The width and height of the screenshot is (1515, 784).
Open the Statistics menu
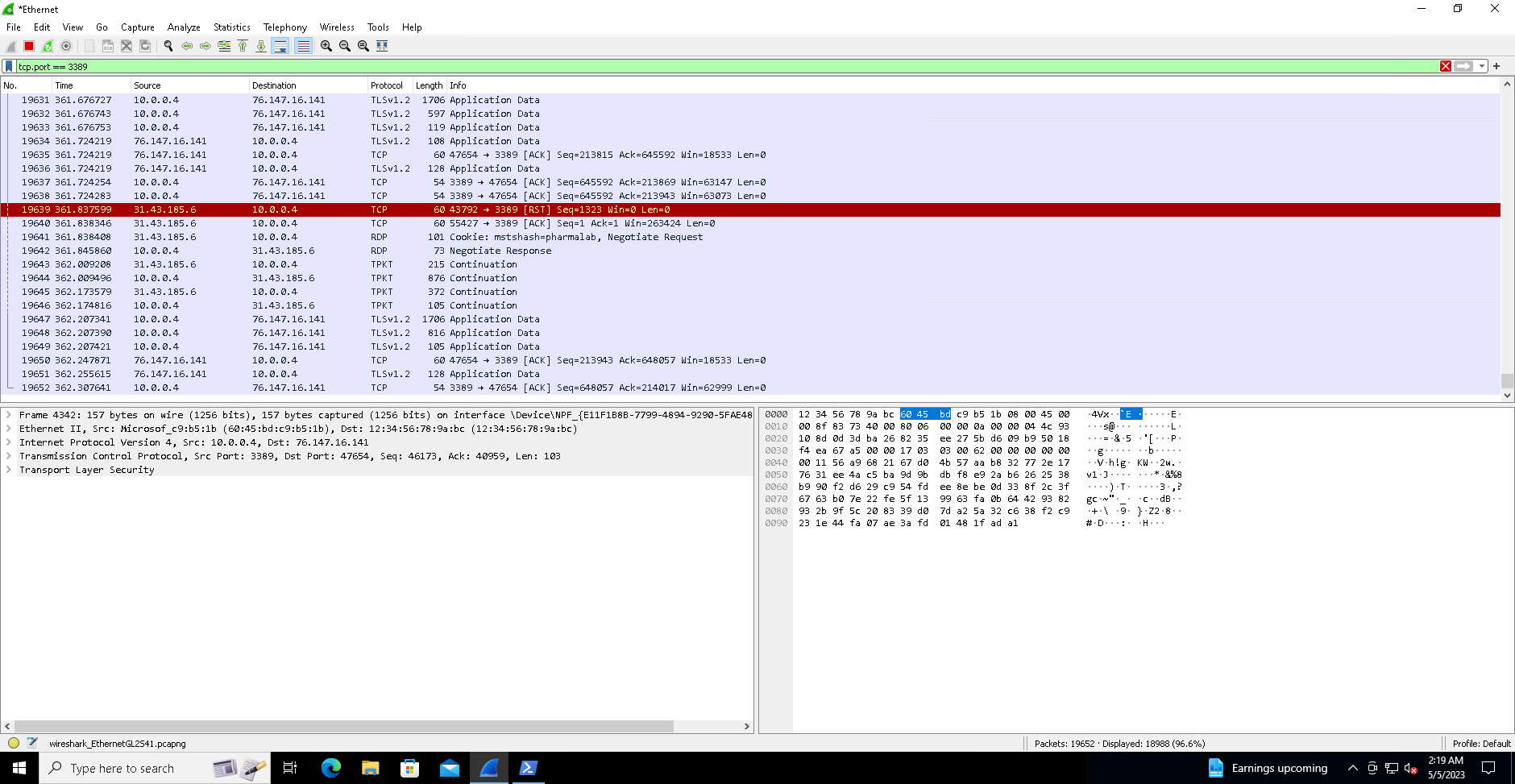tap(231, 27)
